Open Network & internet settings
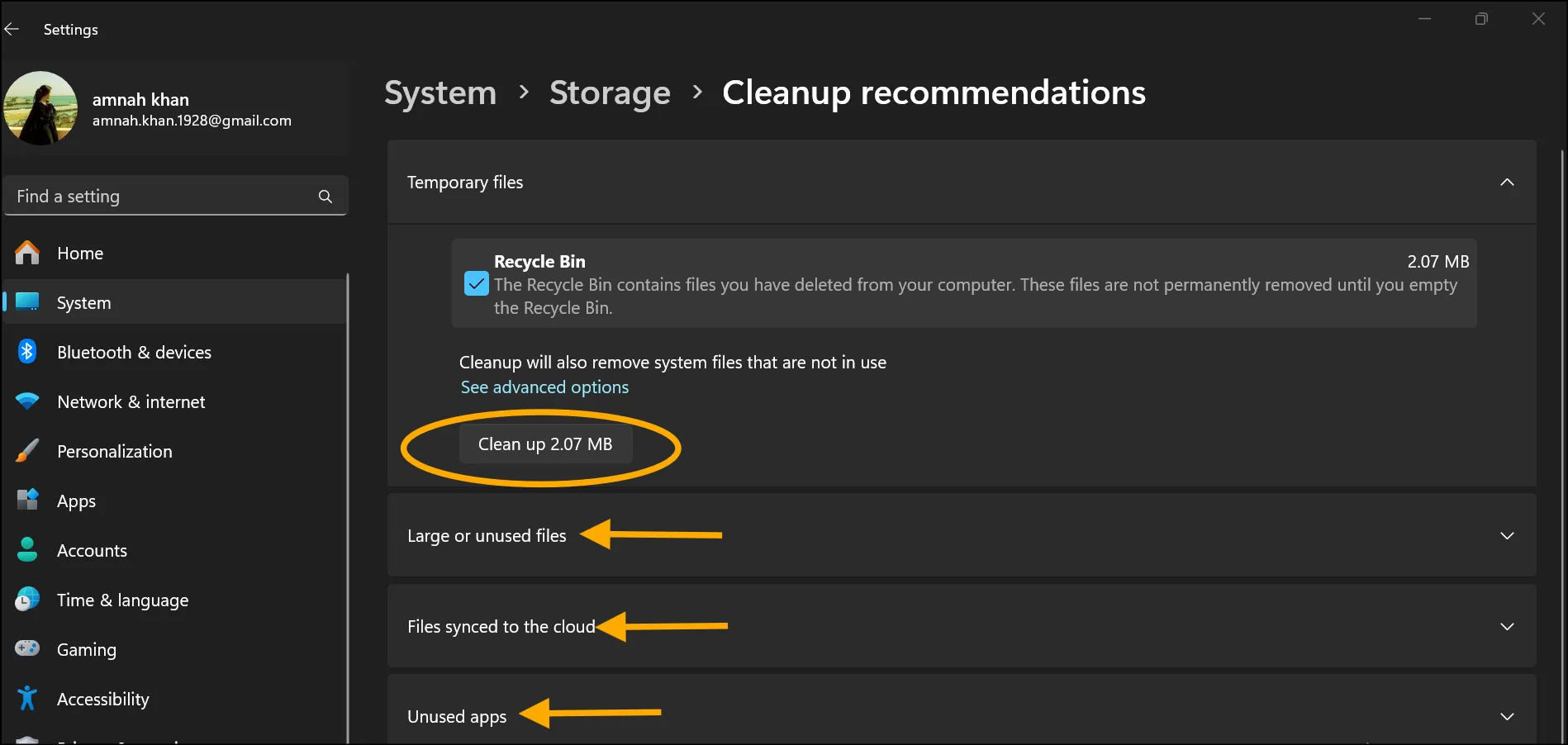This screenshot has width=1568, height=745. [27, 401]
